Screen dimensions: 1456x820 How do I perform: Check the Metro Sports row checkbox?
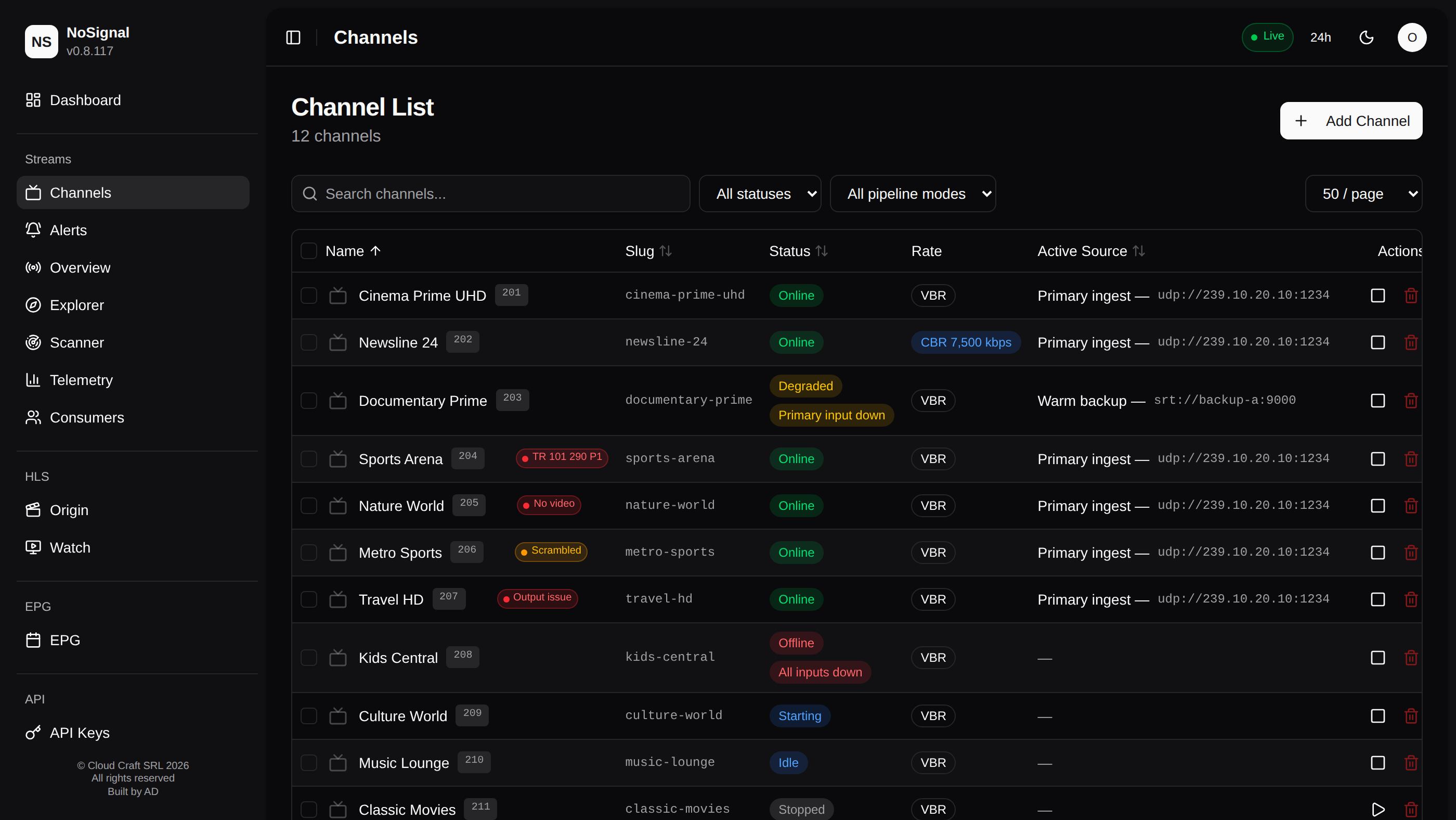[x=308, y=553]
